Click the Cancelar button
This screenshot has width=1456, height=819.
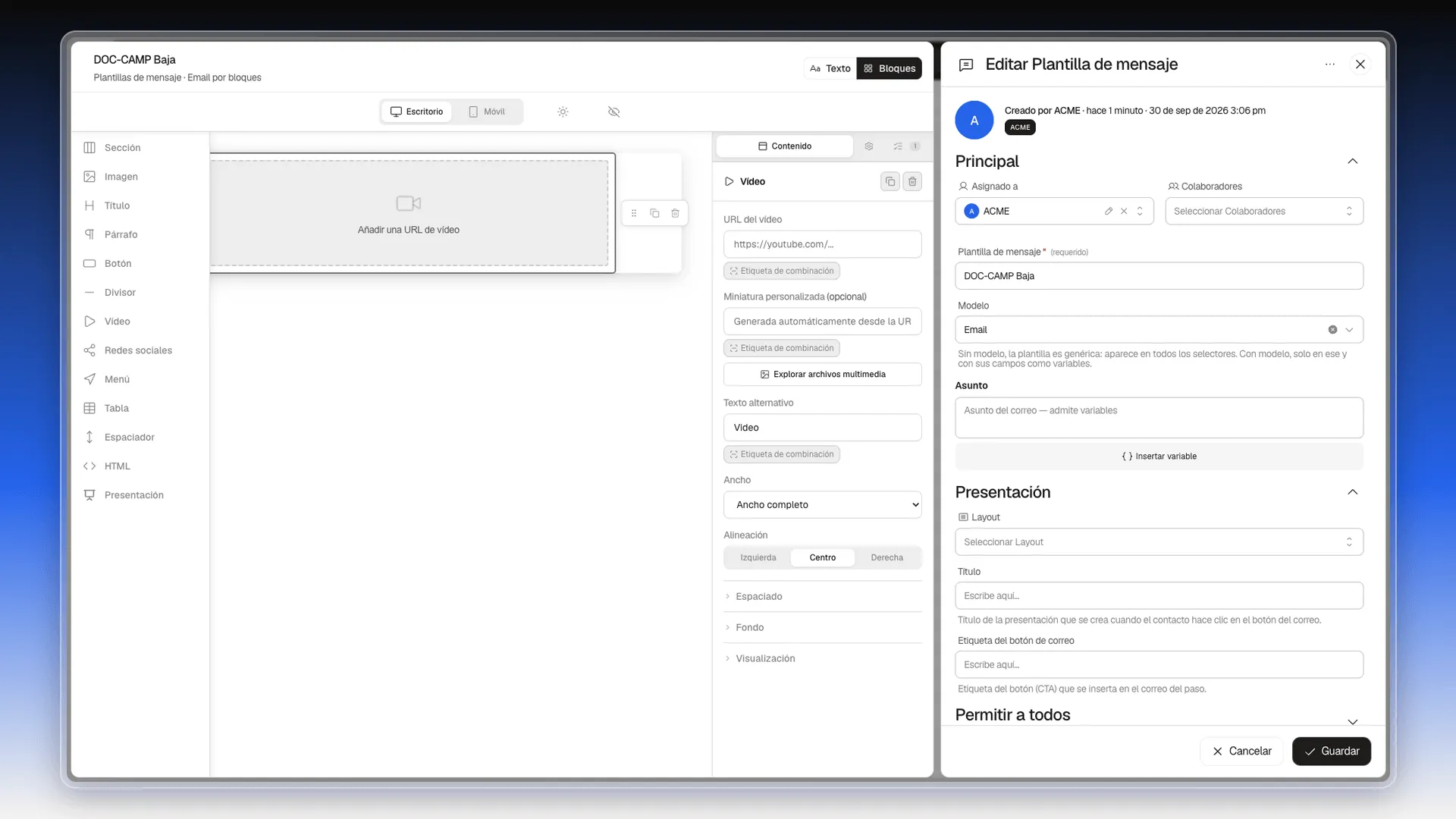coord(1242,752)
